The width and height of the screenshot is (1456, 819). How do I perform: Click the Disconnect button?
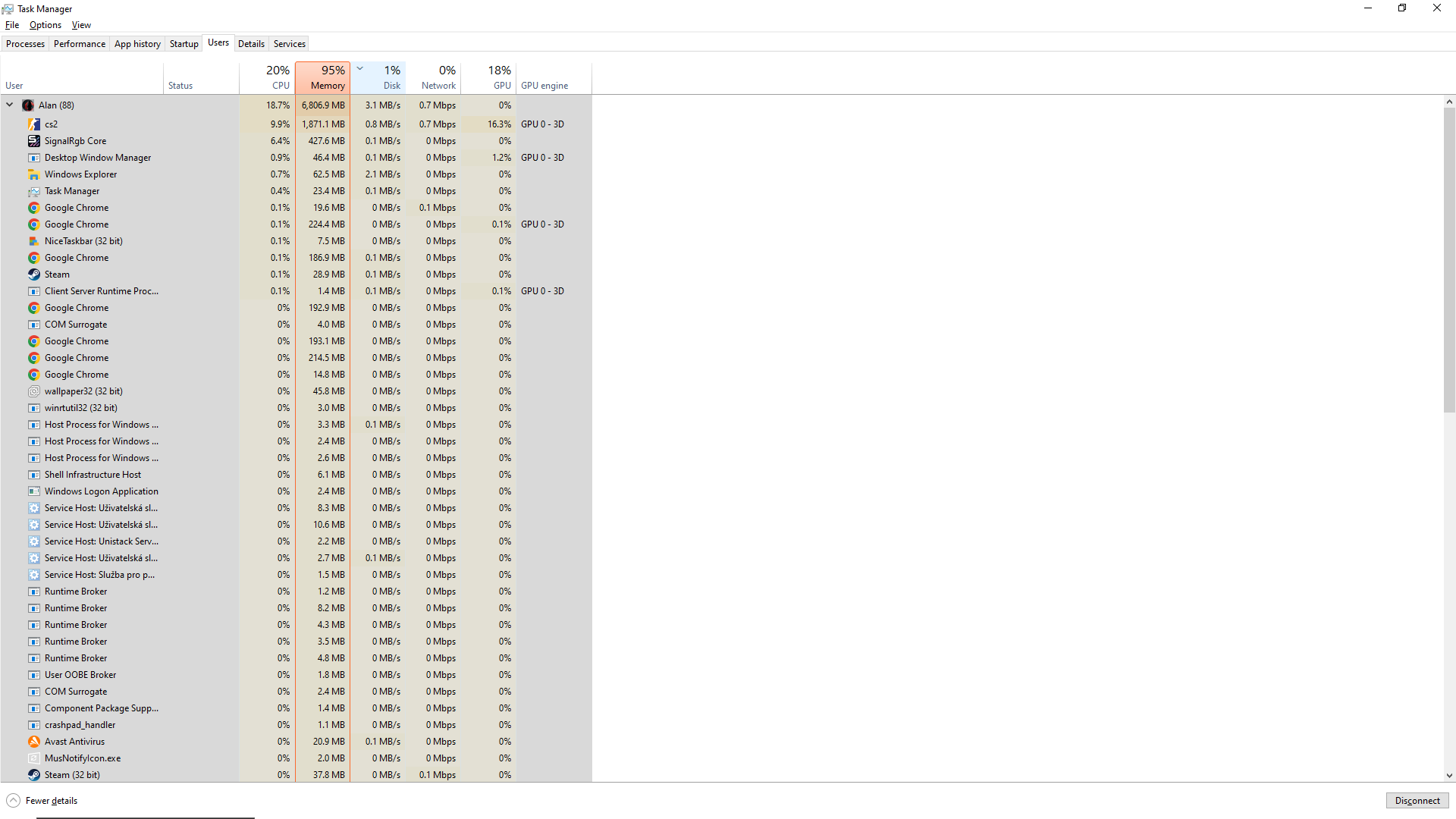tap(1417, 801)
